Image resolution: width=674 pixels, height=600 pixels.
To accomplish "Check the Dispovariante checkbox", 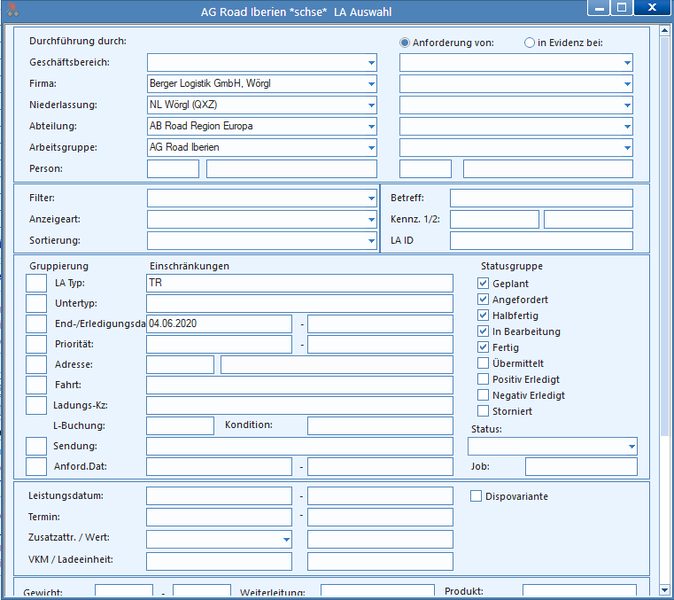I will pyautogui.click(x=476, y=496).
